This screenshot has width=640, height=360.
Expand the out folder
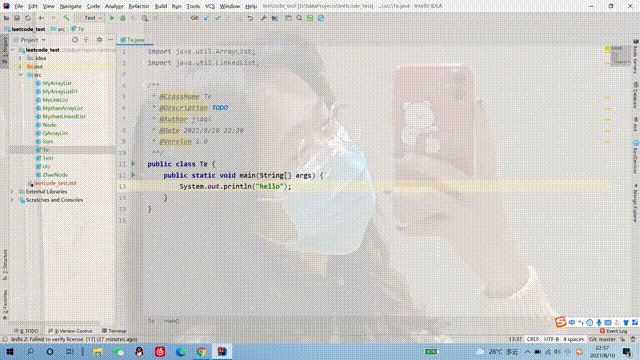click(20, 66)
